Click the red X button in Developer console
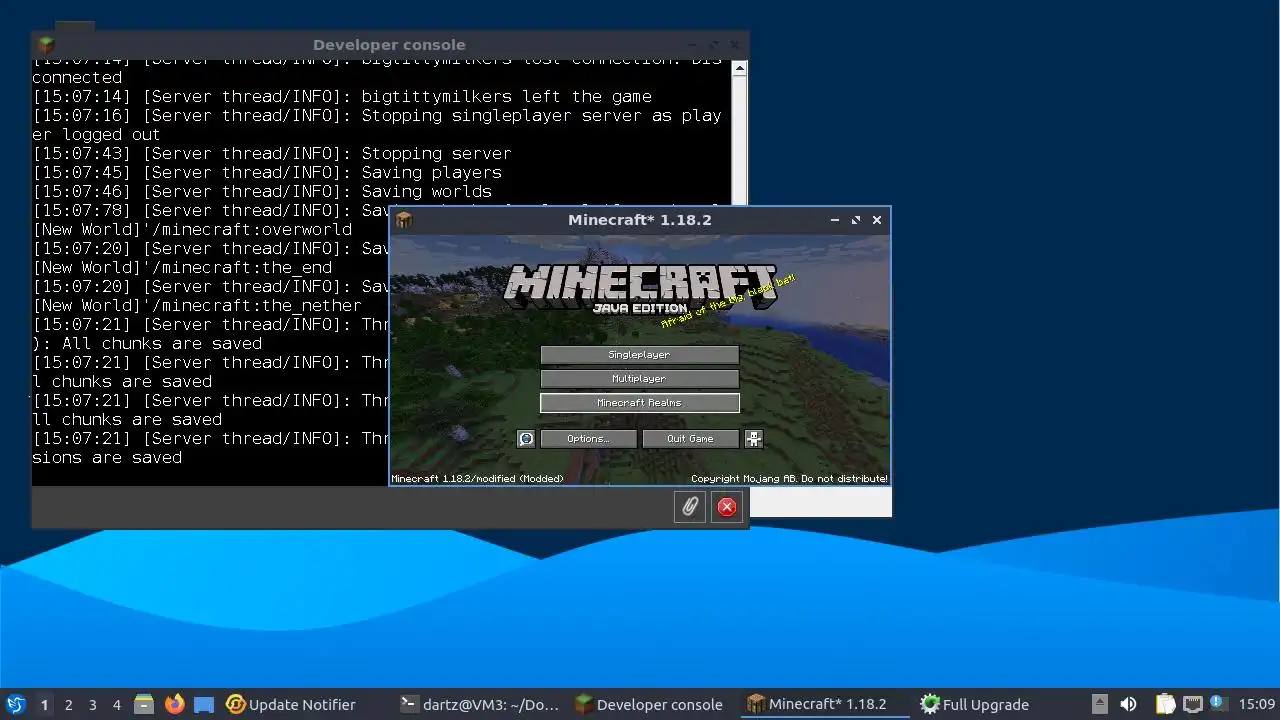 pos(727,507)
